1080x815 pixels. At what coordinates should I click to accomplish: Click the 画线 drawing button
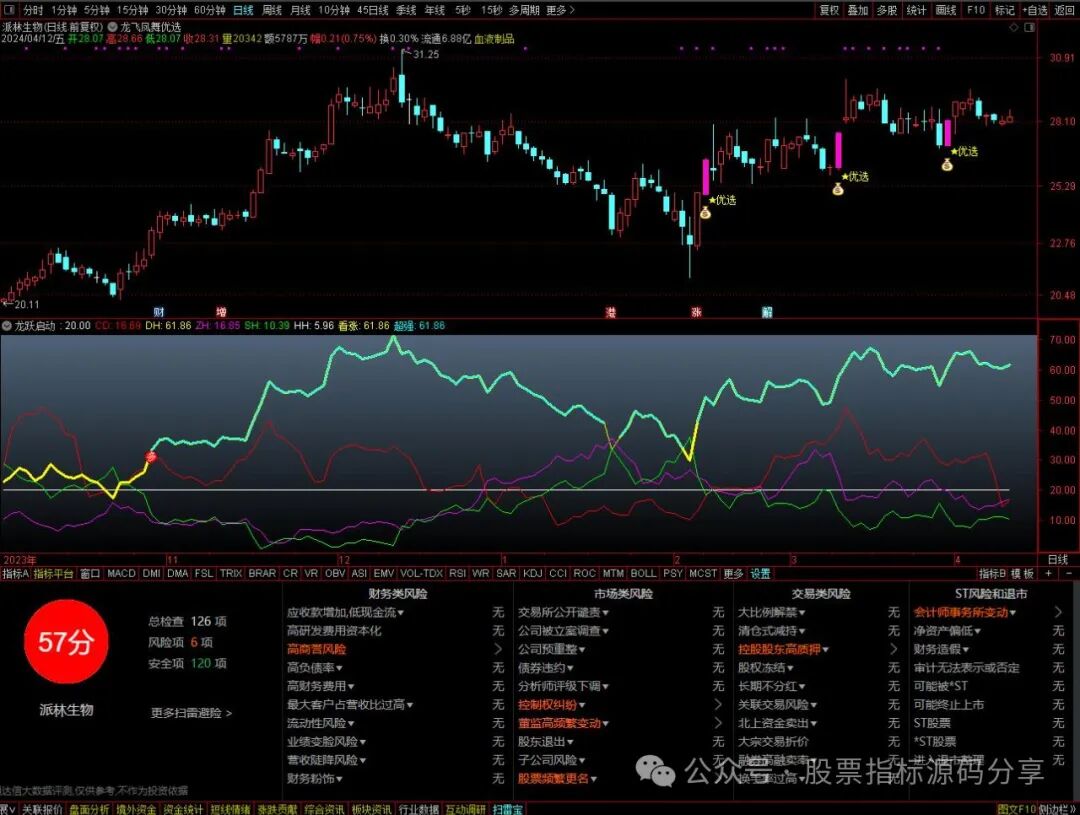tap(946, 10)
